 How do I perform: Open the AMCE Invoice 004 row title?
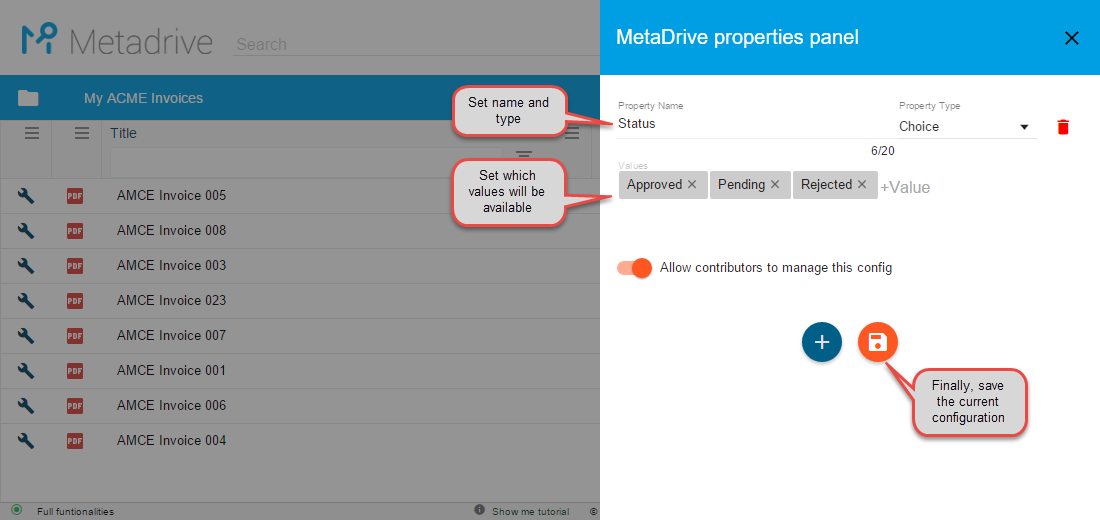(x=171, y=441)
